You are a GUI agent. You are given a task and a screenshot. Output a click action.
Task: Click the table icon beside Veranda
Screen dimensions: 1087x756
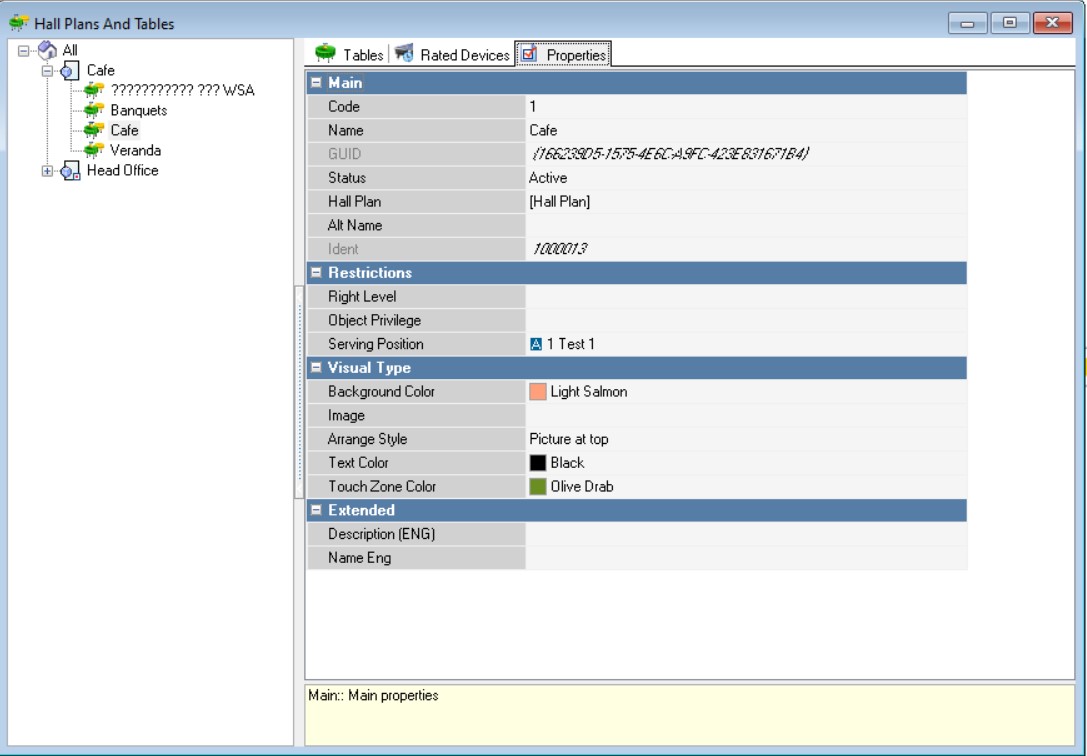click(x=94, y=150)
